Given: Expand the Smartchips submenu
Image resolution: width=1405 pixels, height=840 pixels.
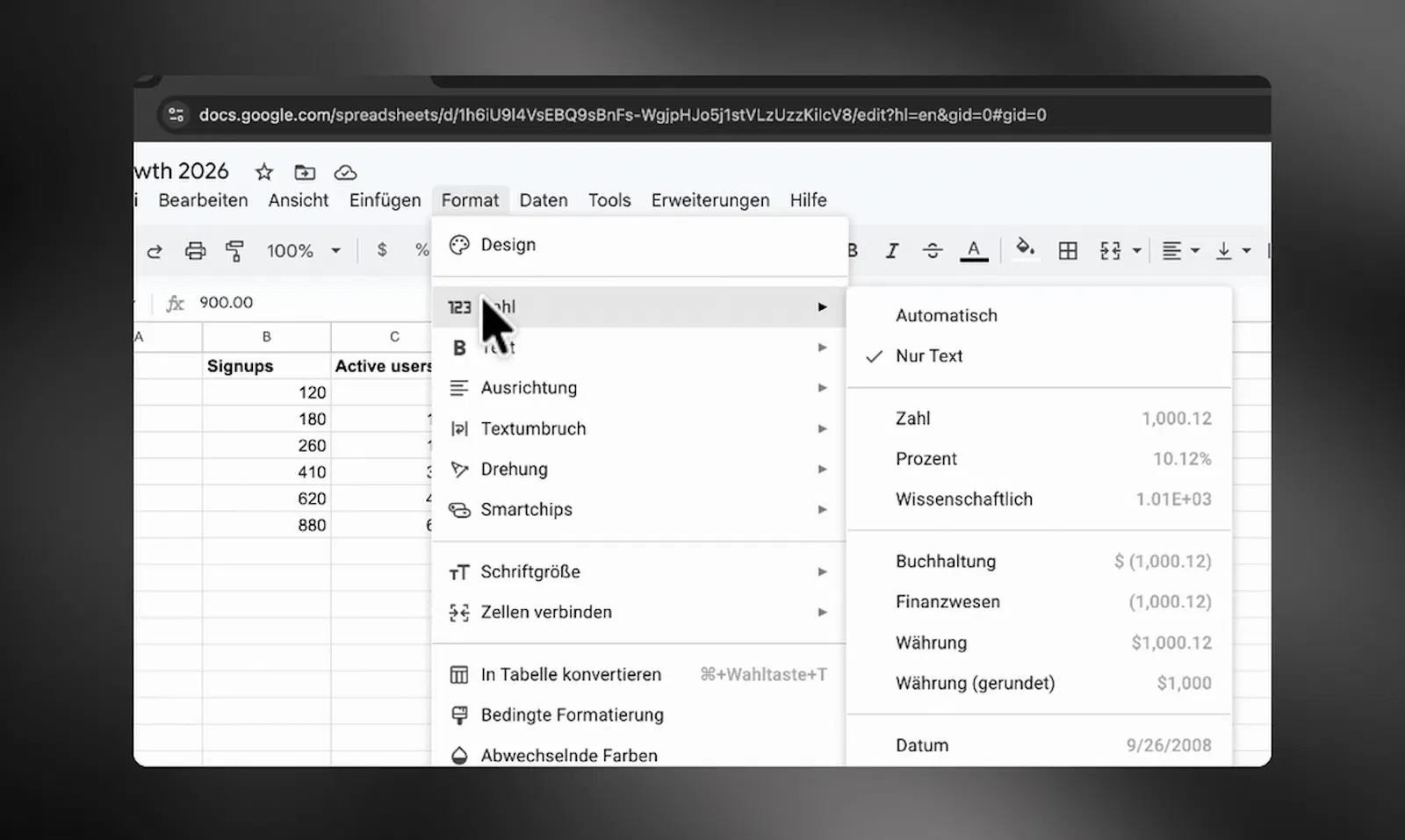Looking at the screenshot, I should 639,509.
